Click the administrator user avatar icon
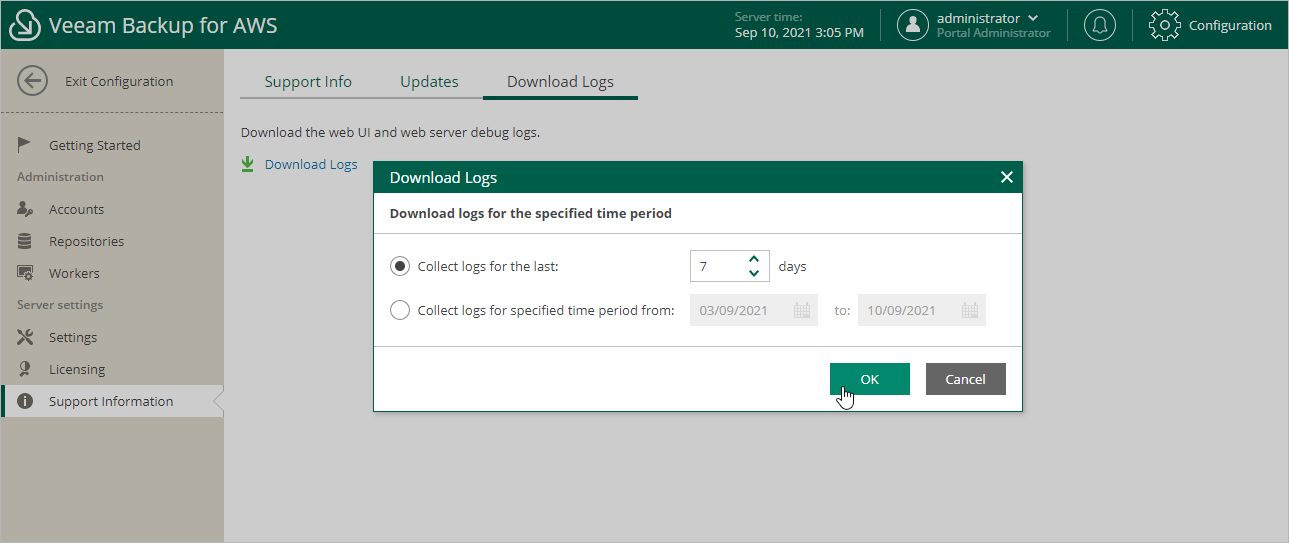This screenshot has height=543, width=1289. 913,25
